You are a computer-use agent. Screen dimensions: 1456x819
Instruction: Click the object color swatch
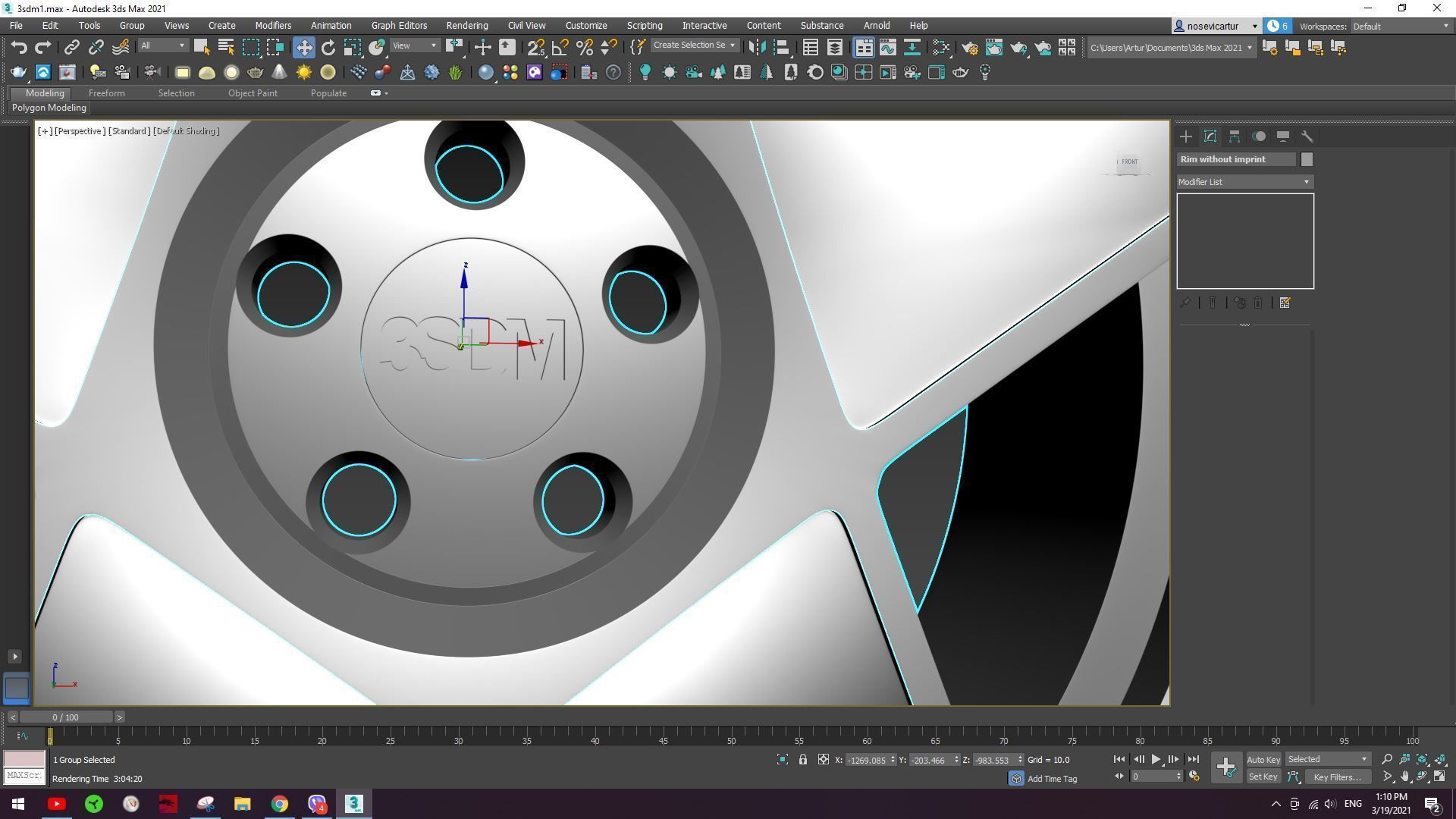point(1307,159)
